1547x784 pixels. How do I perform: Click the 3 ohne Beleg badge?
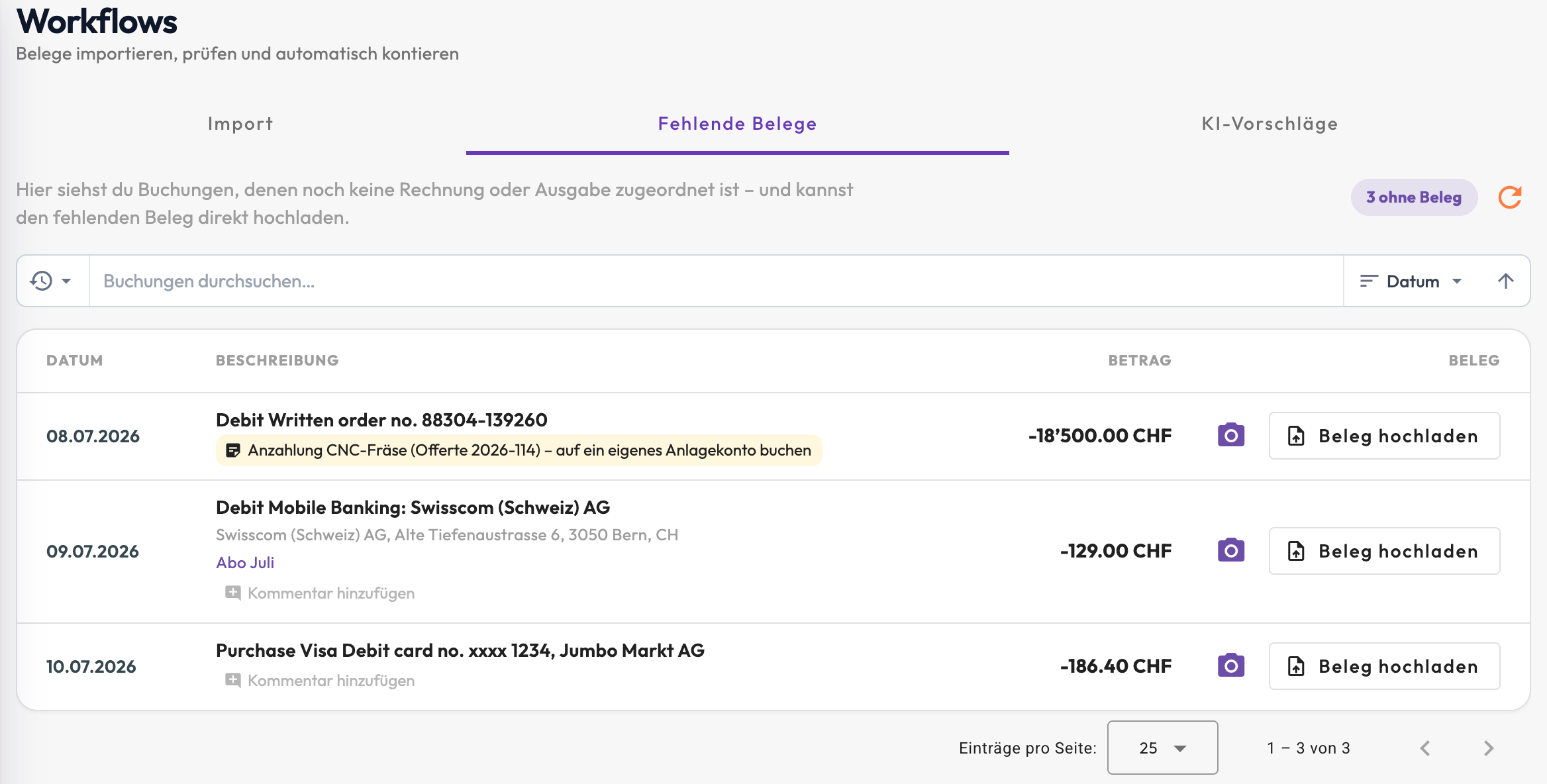click(x=1414, y=197)
